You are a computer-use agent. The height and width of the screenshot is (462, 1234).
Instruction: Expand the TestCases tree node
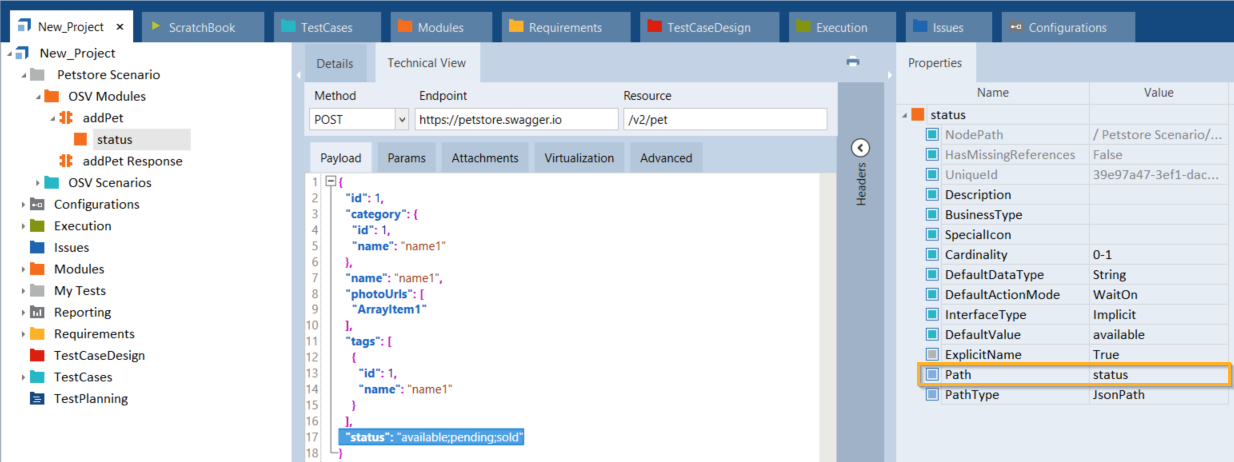point(24,377)
